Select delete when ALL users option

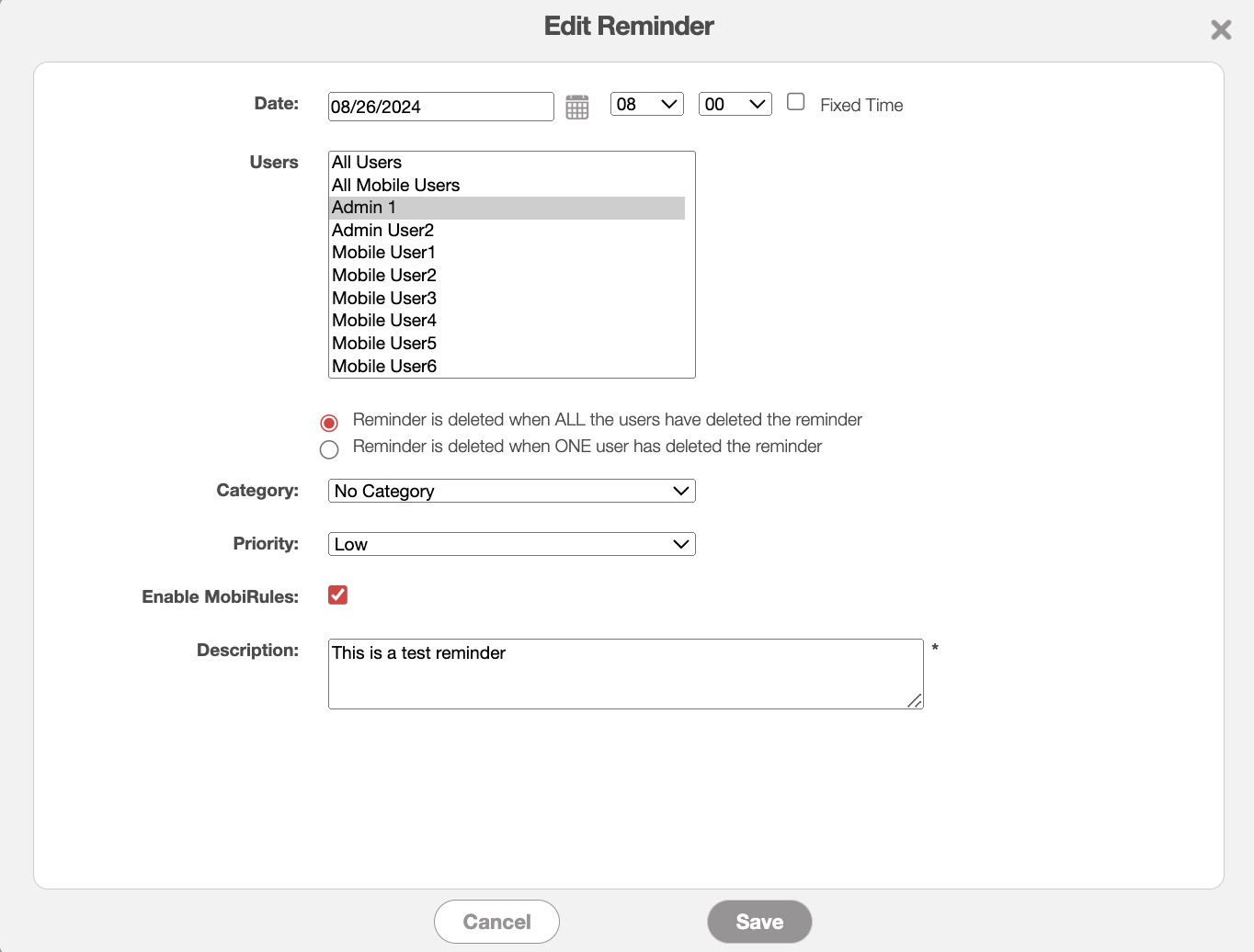coord(329,423)
